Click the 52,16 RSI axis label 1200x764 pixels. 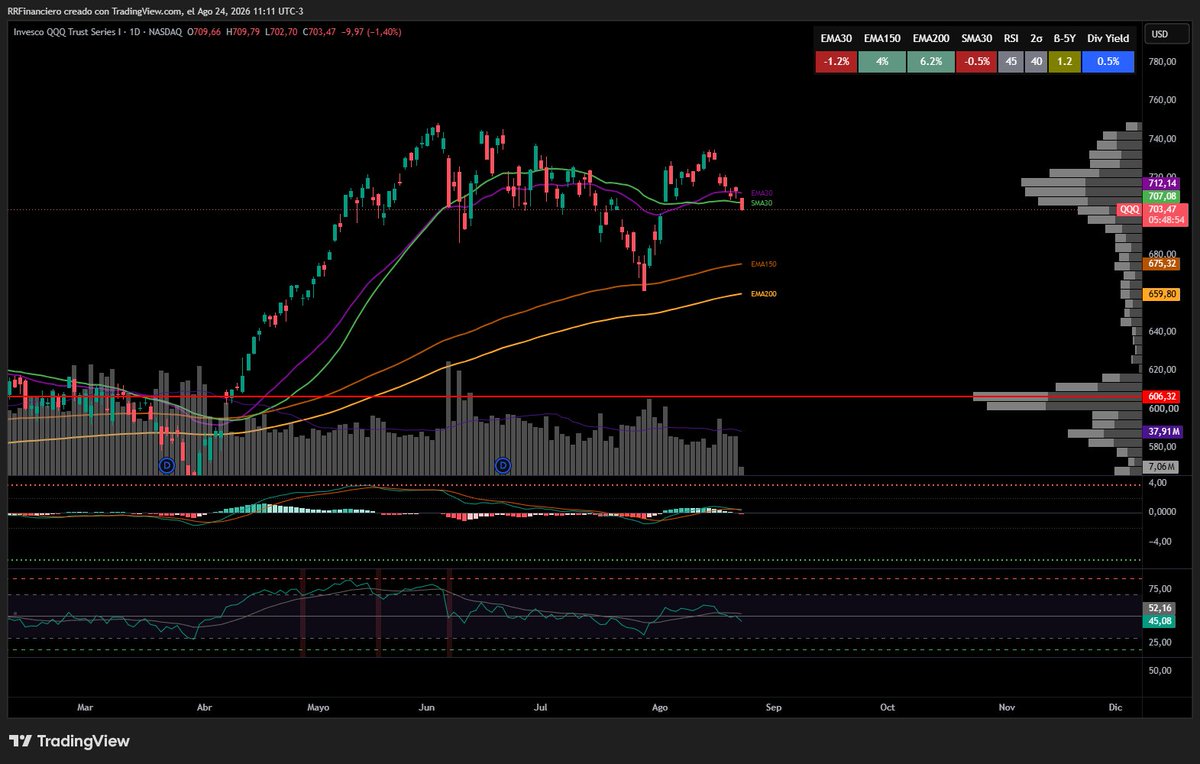(1160, 607)
